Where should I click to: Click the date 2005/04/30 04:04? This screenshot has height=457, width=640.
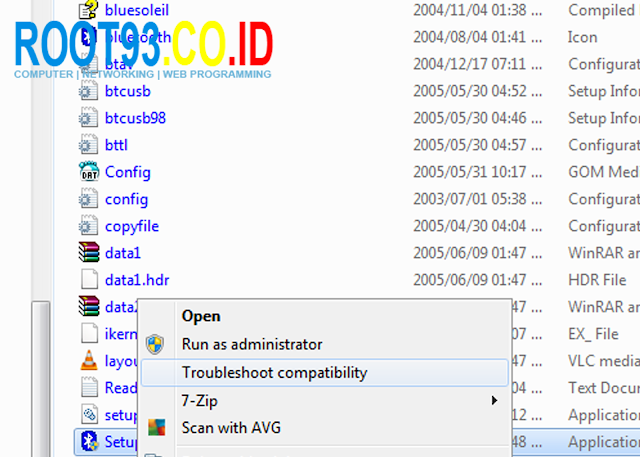click(478, 226)
